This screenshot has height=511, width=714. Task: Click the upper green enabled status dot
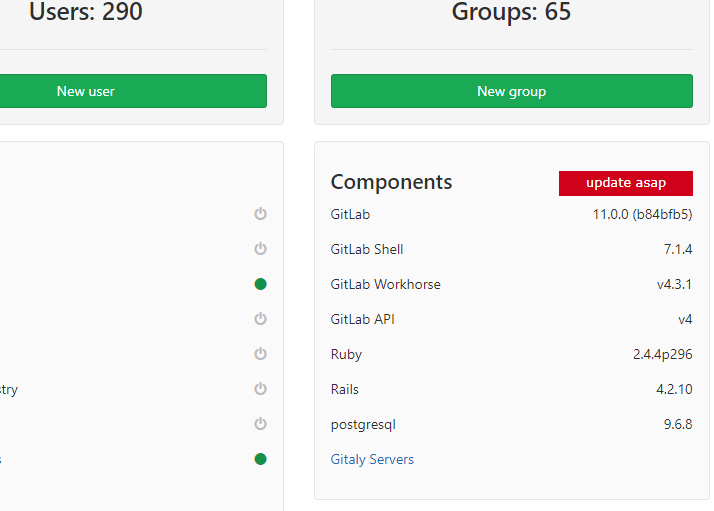260,284
